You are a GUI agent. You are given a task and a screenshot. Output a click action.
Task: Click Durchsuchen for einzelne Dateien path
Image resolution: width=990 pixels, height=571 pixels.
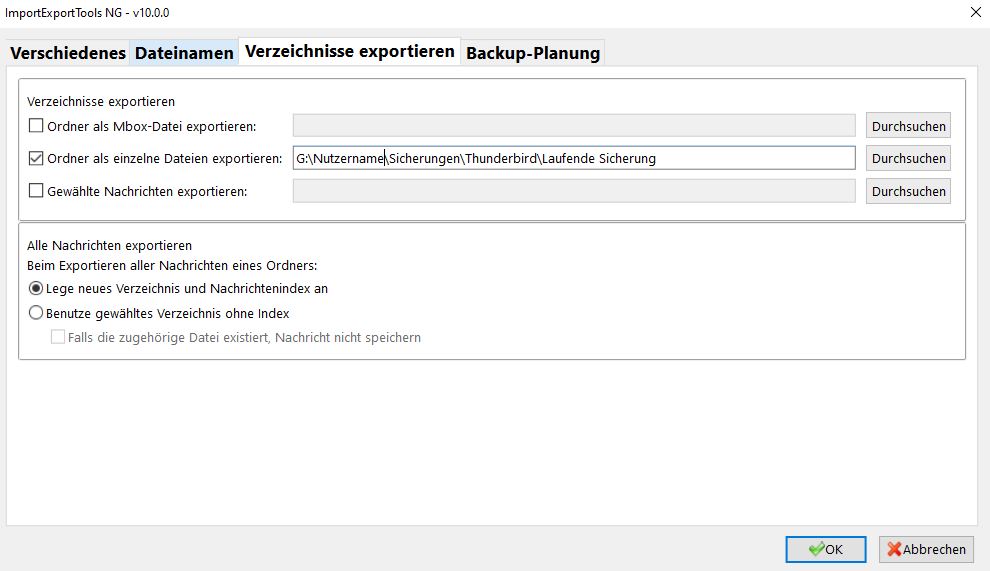tap(908, 158)
